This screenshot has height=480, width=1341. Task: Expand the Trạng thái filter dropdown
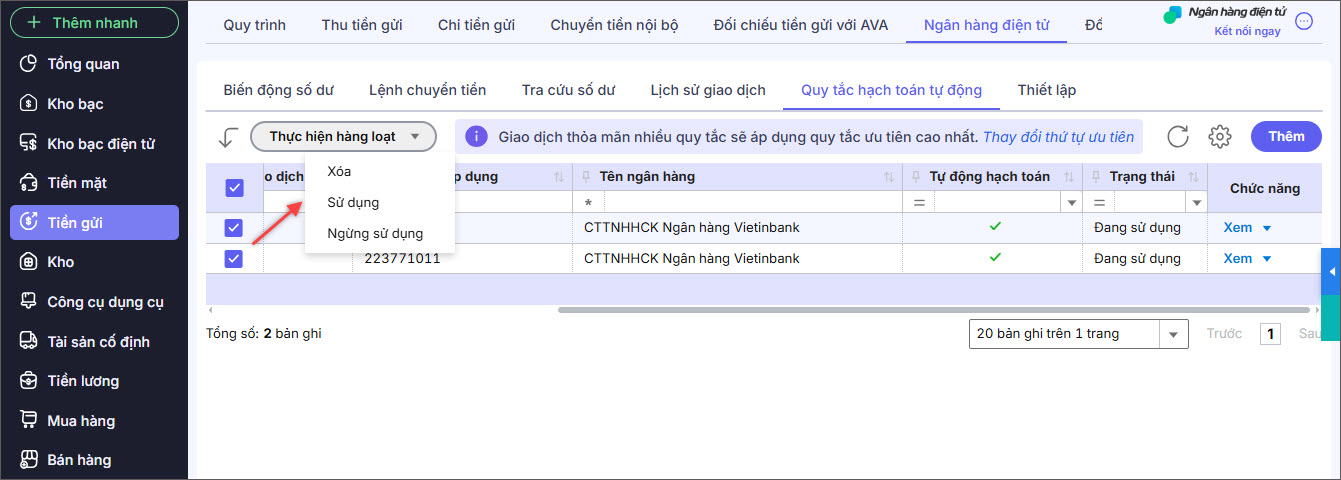1197,203
